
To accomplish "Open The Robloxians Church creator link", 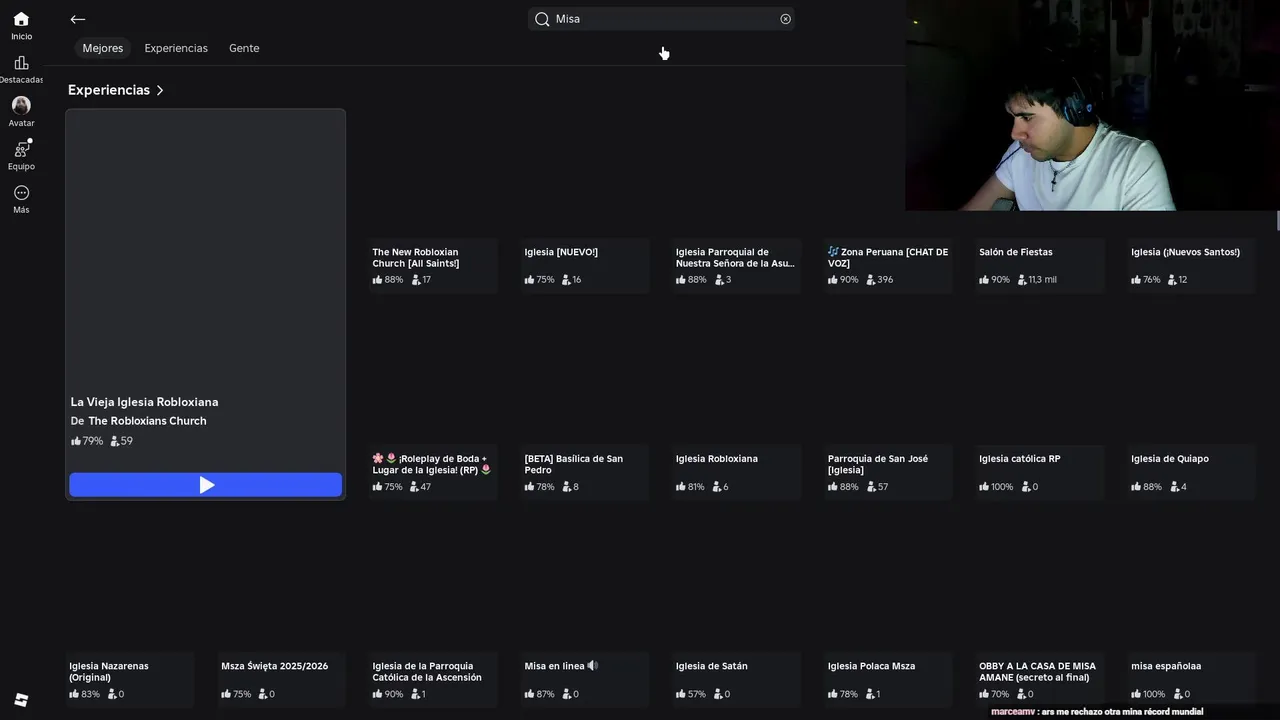I will point(147,421).
